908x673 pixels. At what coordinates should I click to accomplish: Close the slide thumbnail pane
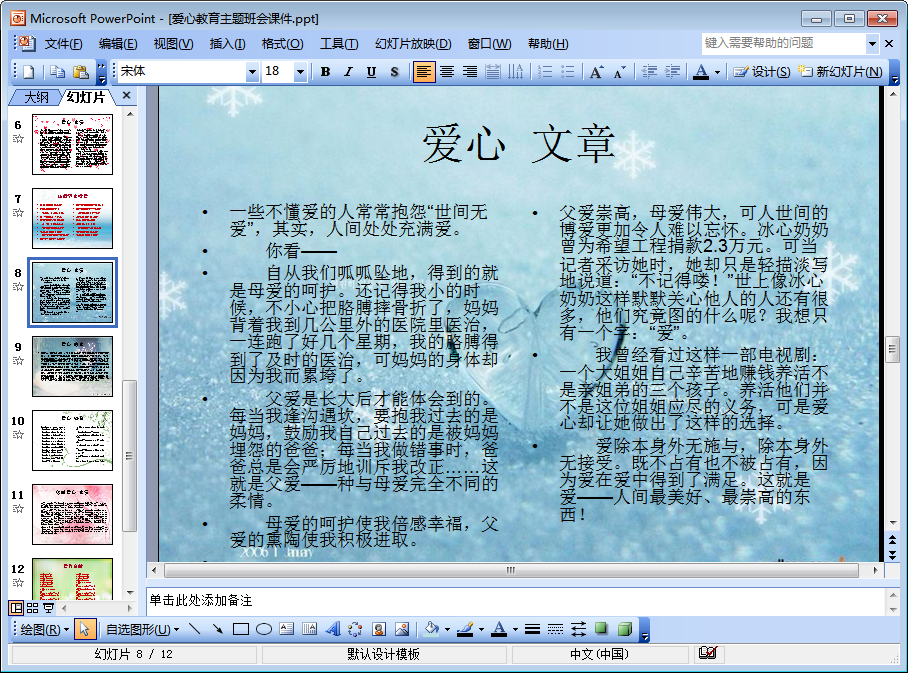coord(127,96)
